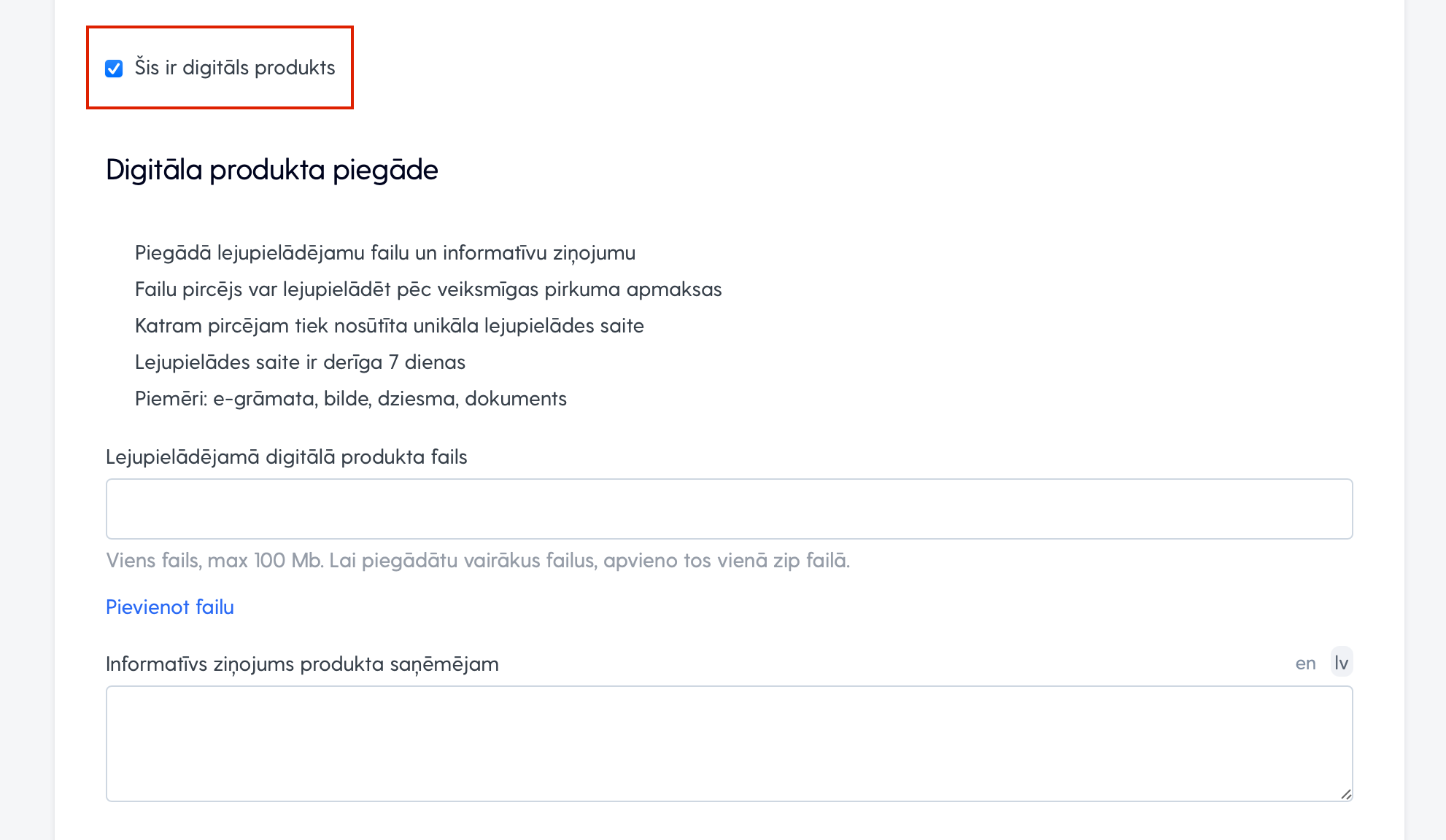Click 'zip failā' at end of file hint
Image resolution: width=1446 pixels, height=840 pixels.
tap(811, 560)
